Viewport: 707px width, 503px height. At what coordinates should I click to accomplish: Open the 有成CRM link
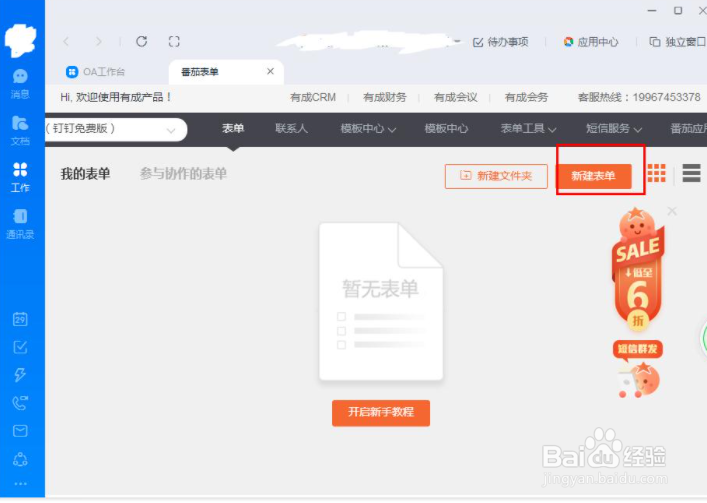[x=313, y=97]
